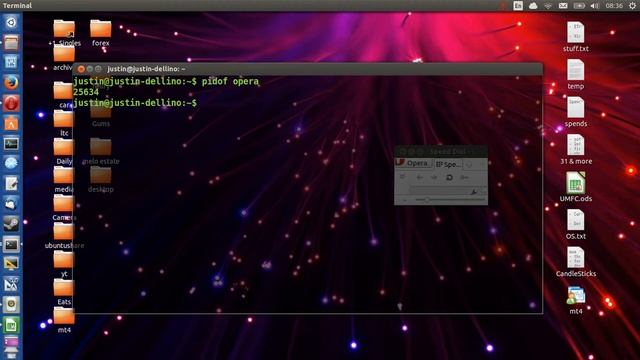
Task: Launch red Opera icon in launcher
Action: coord(11,103)
